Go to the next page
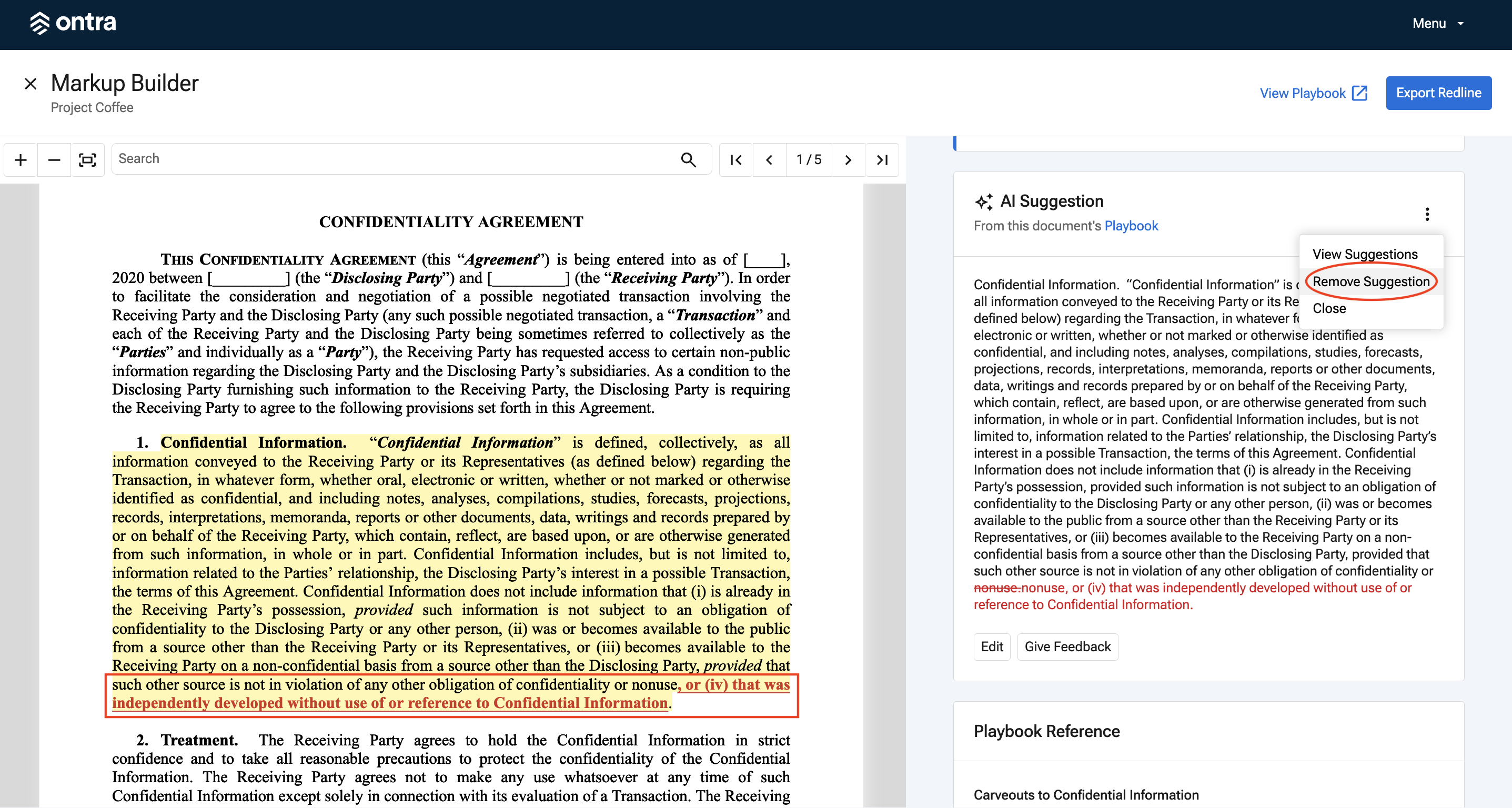 (848, 159)
